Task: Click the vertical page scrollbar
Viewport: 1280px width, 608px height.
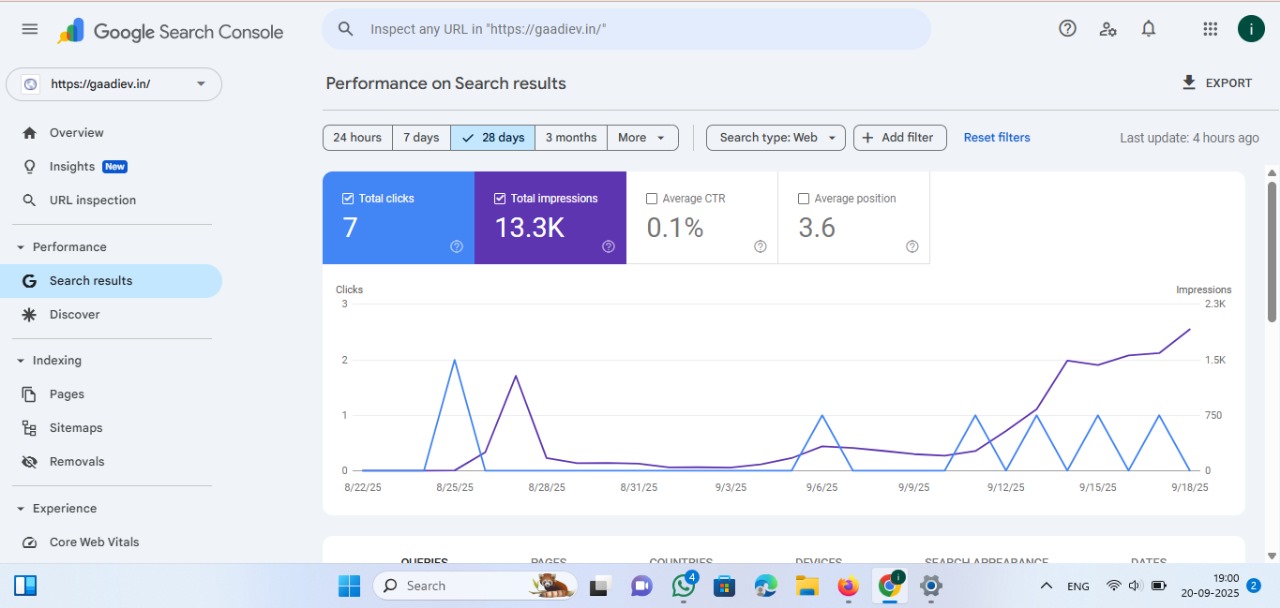Action: tap(1271, 250)
